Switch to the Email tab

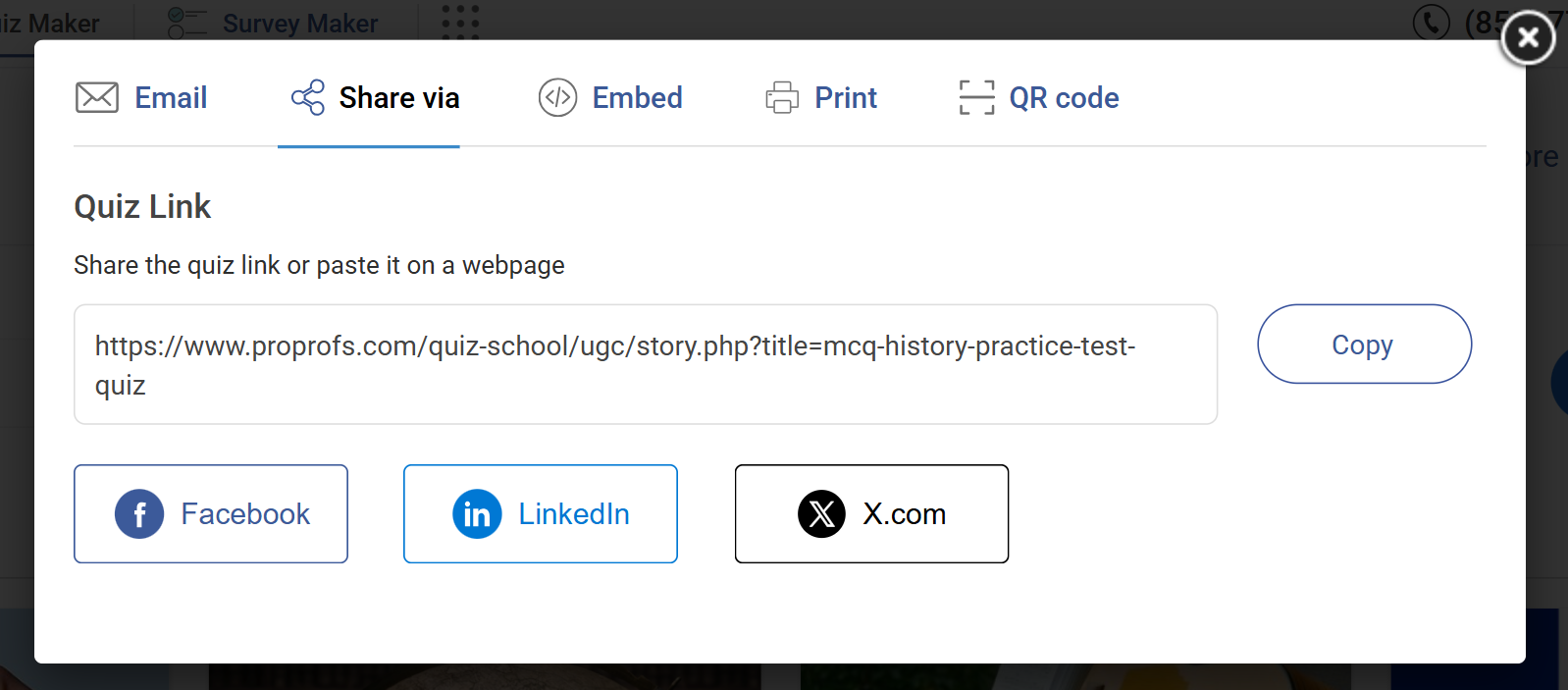tap(171, 98)
